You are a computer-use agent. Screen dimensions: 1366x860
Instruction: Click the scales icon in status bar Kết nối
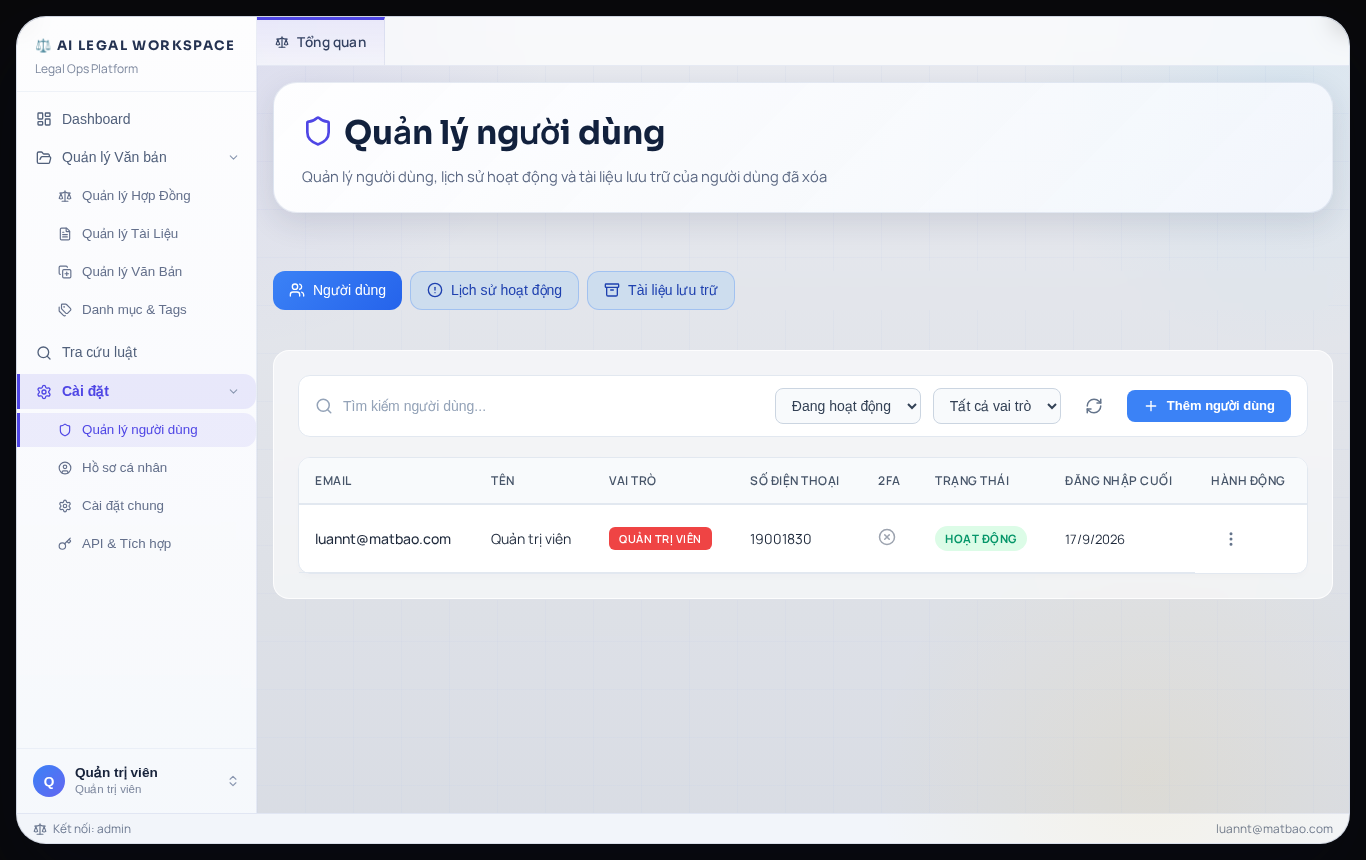(x=40, y=829)
